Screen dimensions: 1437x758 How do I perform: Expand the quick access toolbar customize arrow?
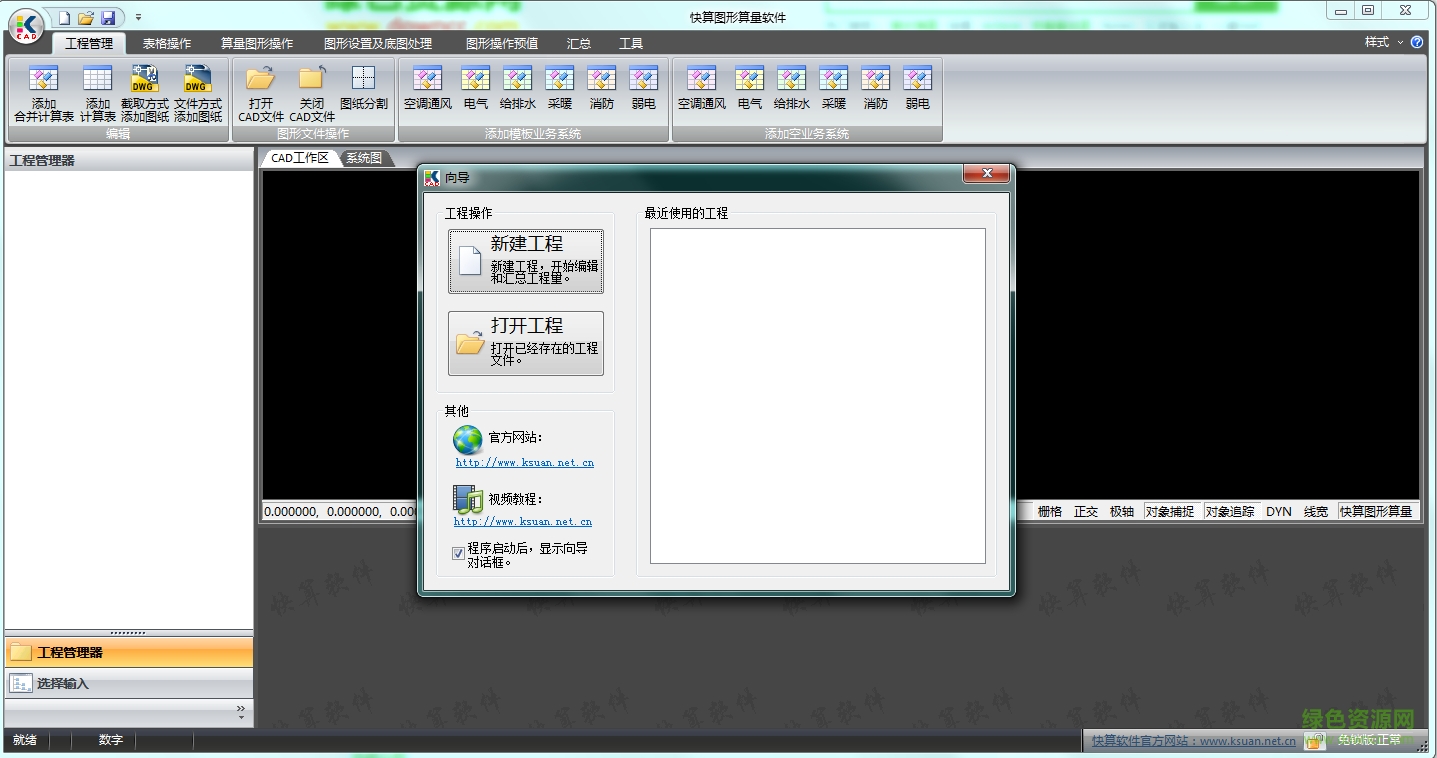[138, 18]
